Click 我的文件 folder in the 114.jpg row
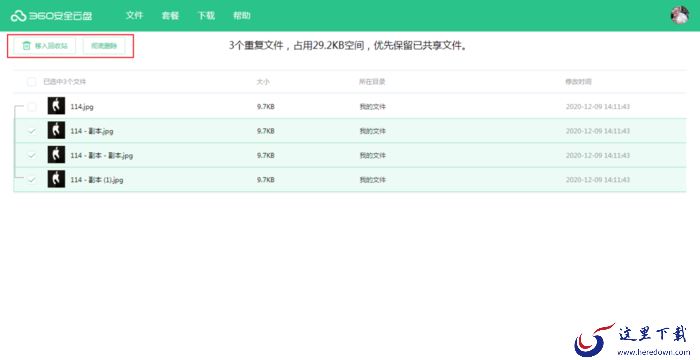Screen dimensions: 700x360 click(372, 107)
